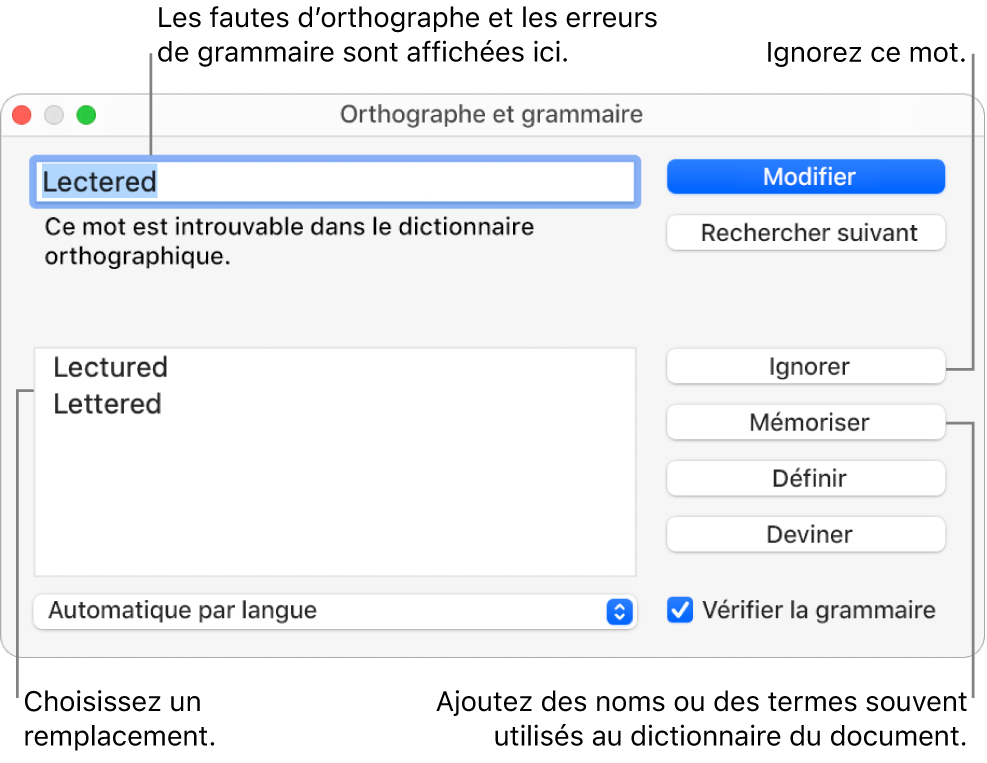Zoom the window using the green button
987x763 pixels.
tap(87, 115)
